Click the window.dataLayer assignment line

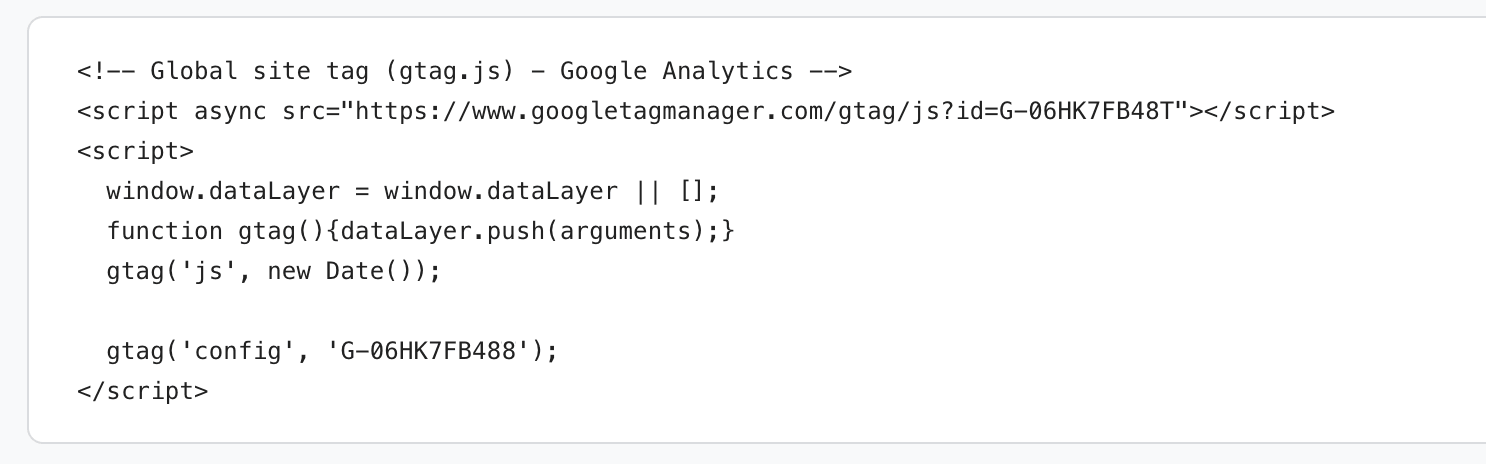[413, 191]
